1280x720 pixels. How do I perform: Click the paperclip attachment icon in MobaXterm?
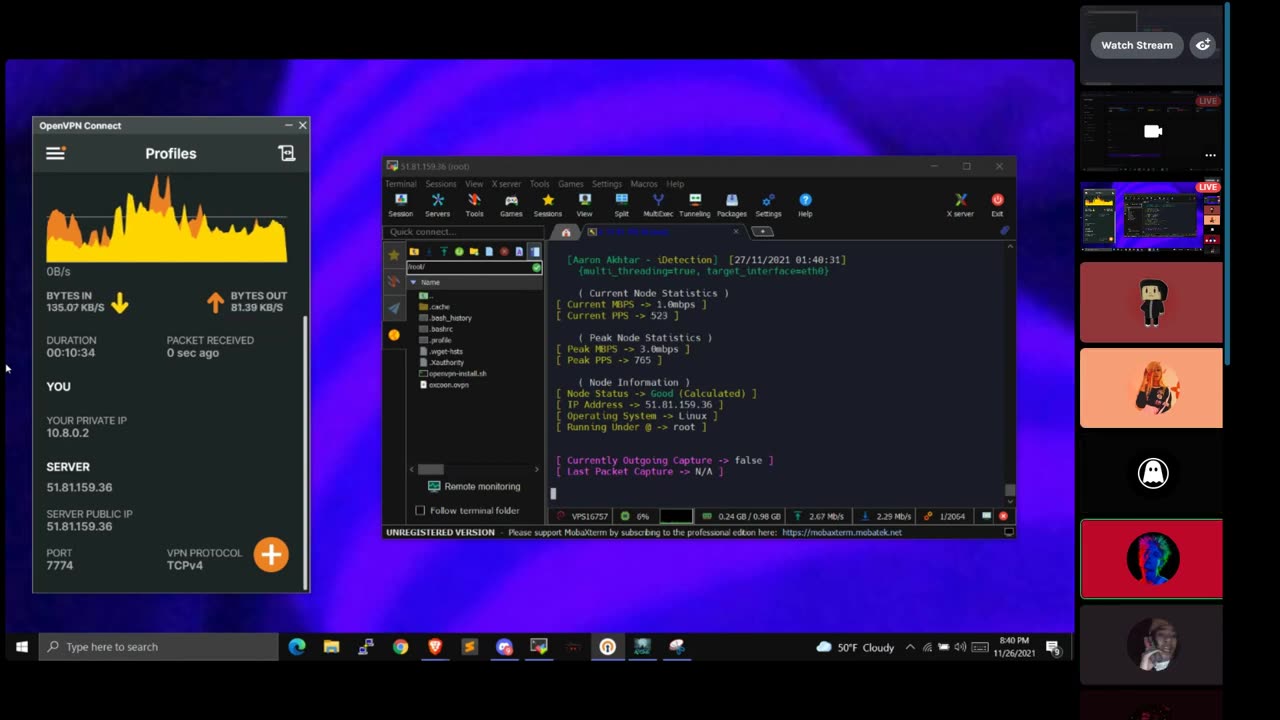(x=1004, y=231)
